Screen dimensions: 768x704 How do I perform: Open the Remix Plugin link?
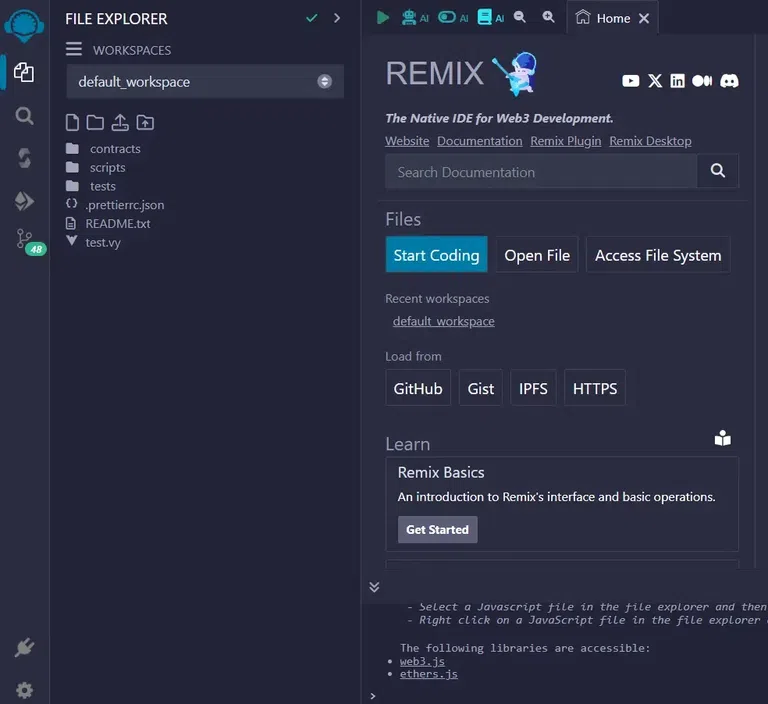[x=566, y=141]
